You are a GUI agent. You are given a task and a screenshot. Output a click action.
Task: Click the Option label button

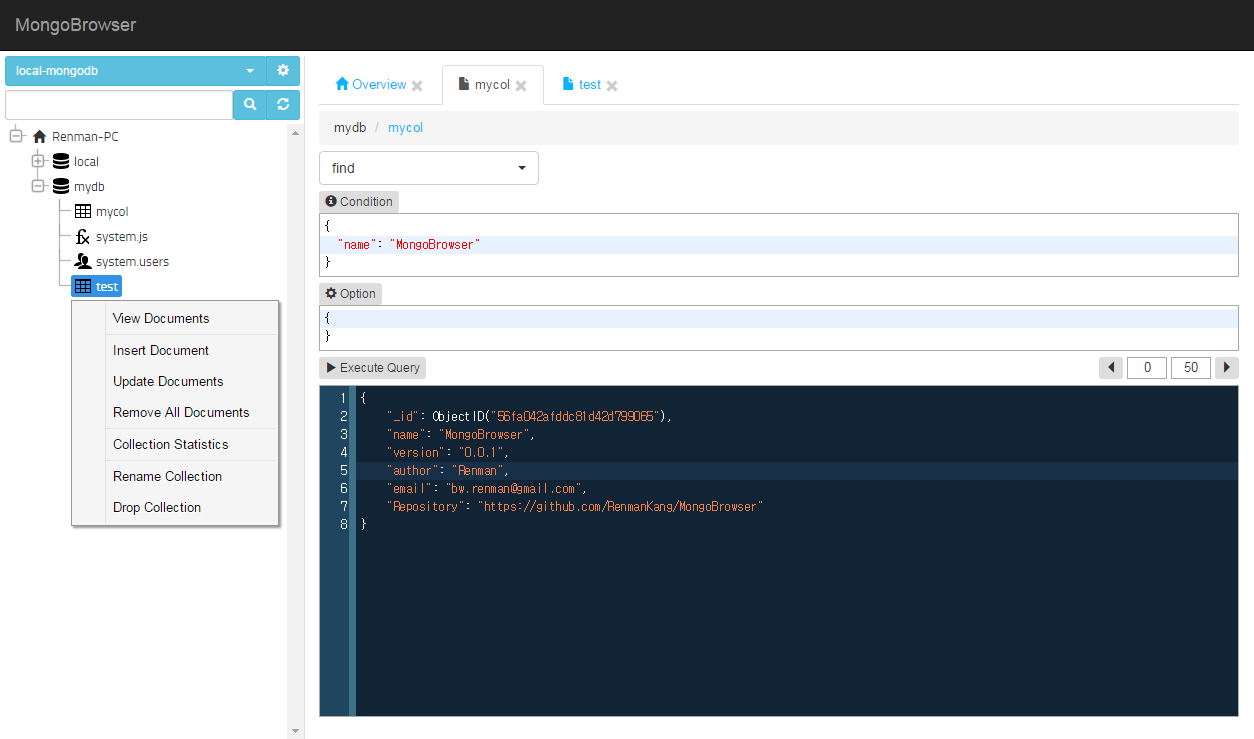(x=350, y=294)
